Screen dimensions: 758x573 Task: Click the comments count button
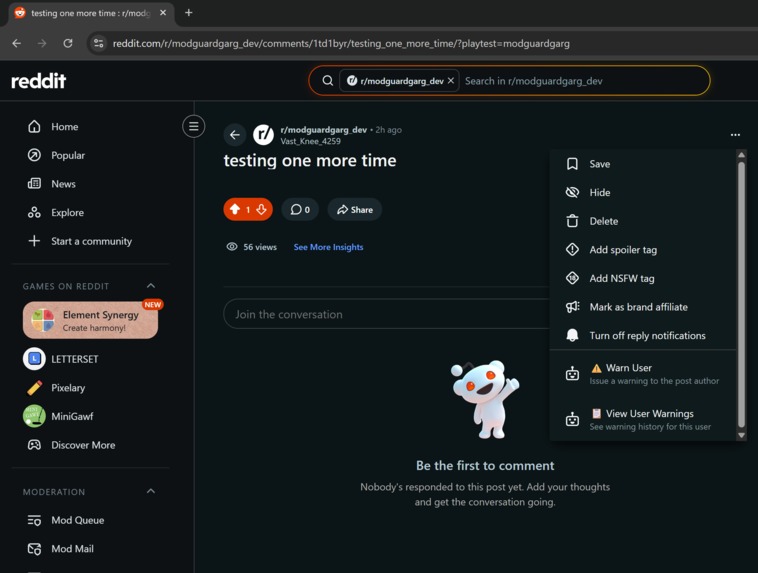[300, 209]
